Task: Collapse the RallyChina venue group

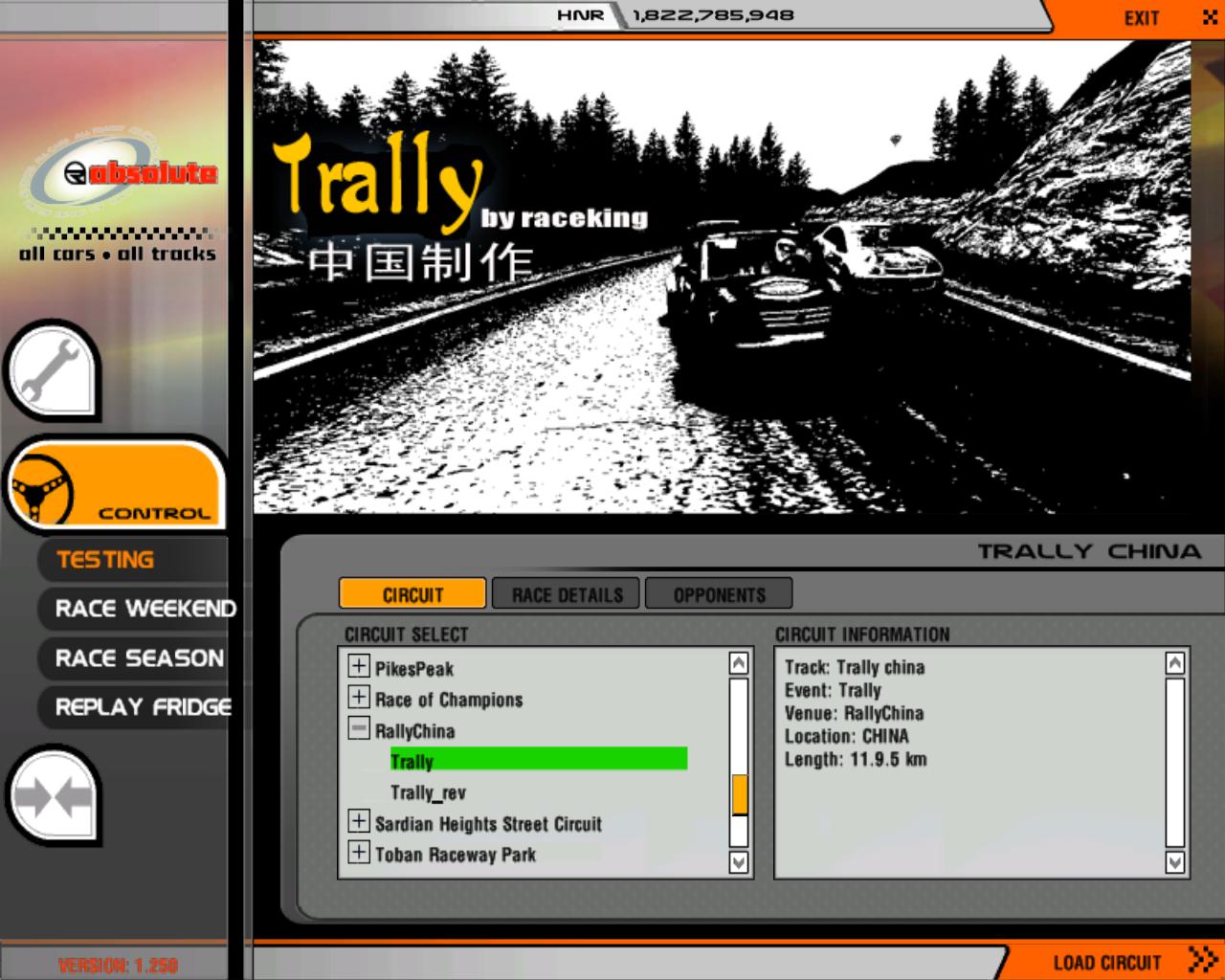Action: tap(359, 729)
